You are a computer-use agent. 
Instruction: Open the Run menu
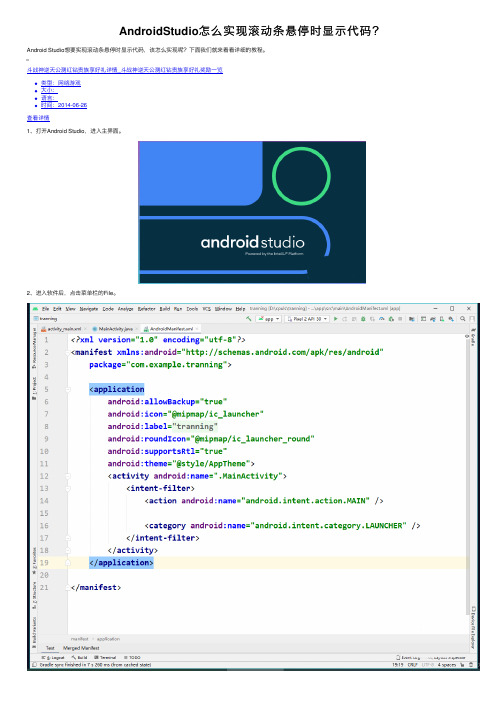coord(178,309)
